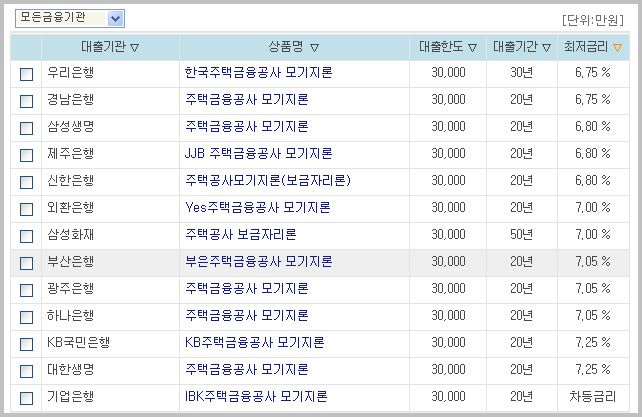Open KB주택금융공사 모기지론 link
Viewport: 642px width, 417px height.
point(254,343)
